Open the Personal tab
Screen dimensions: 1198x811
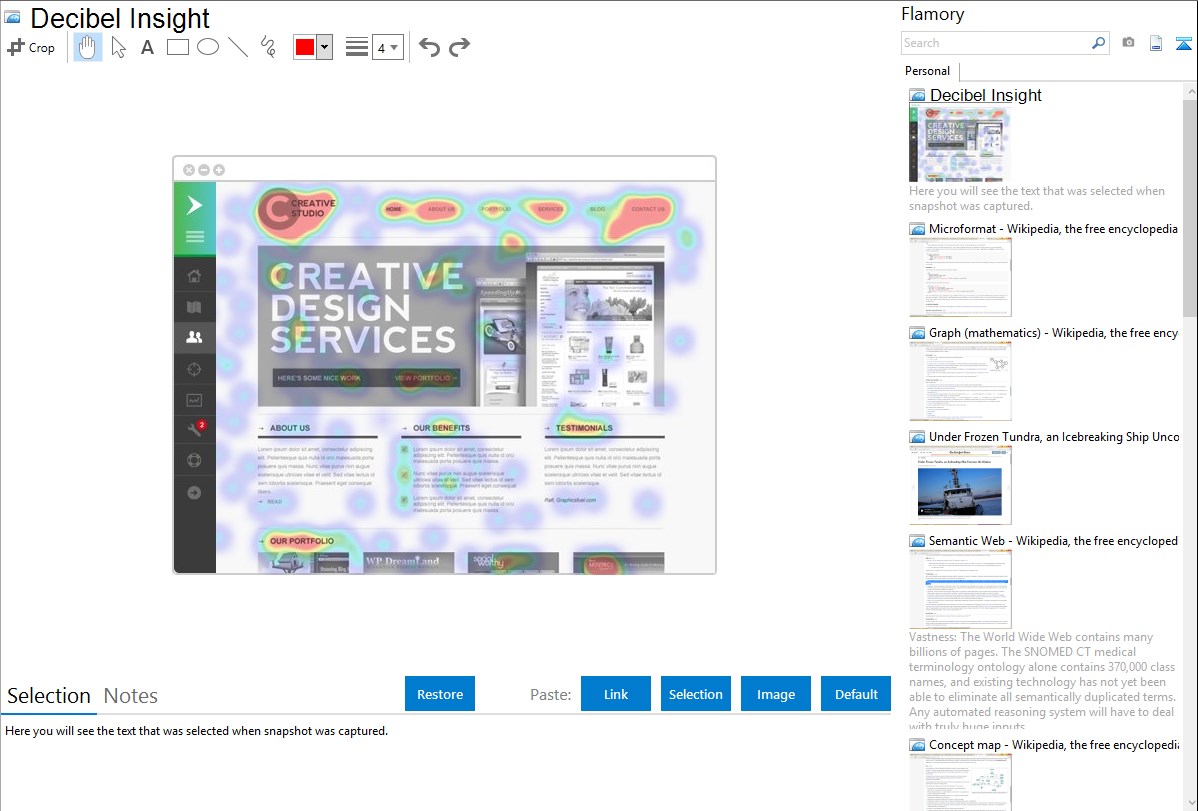(927, 71)
